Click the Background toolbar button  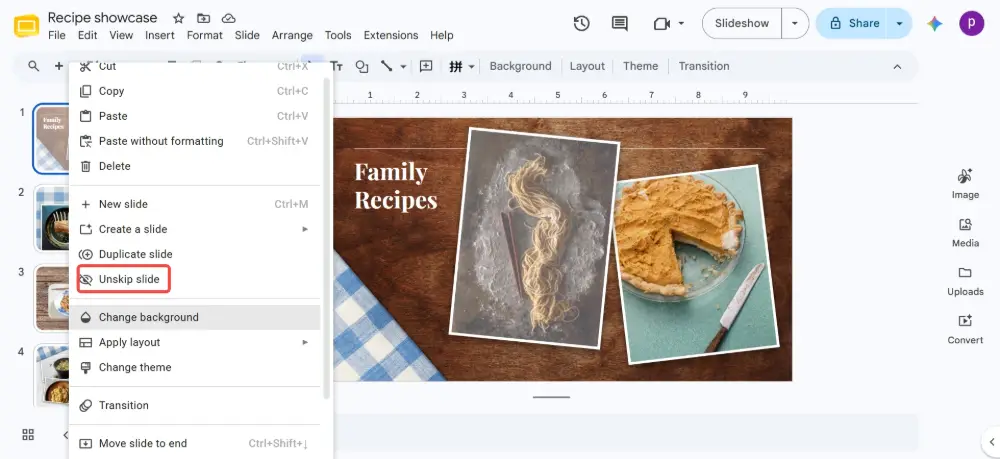520,66
